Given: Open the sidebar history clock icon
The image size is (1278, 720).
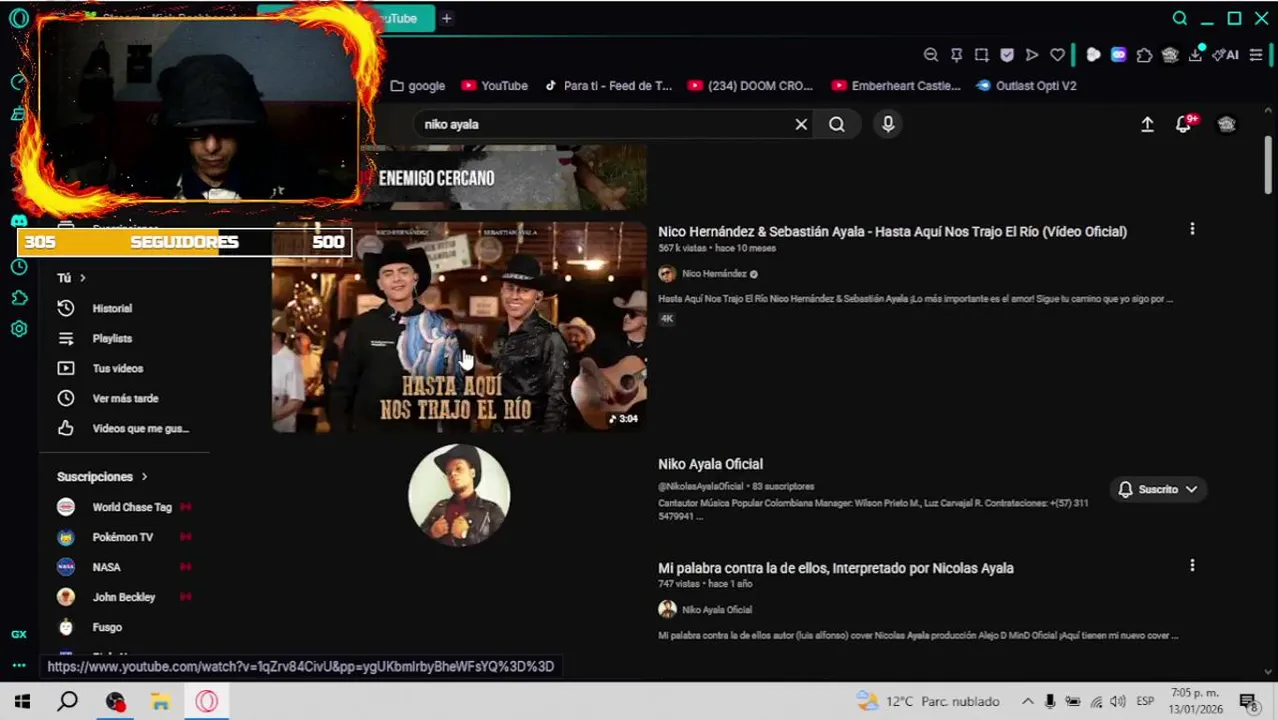Looking at the screenshot, I should 19,267.
